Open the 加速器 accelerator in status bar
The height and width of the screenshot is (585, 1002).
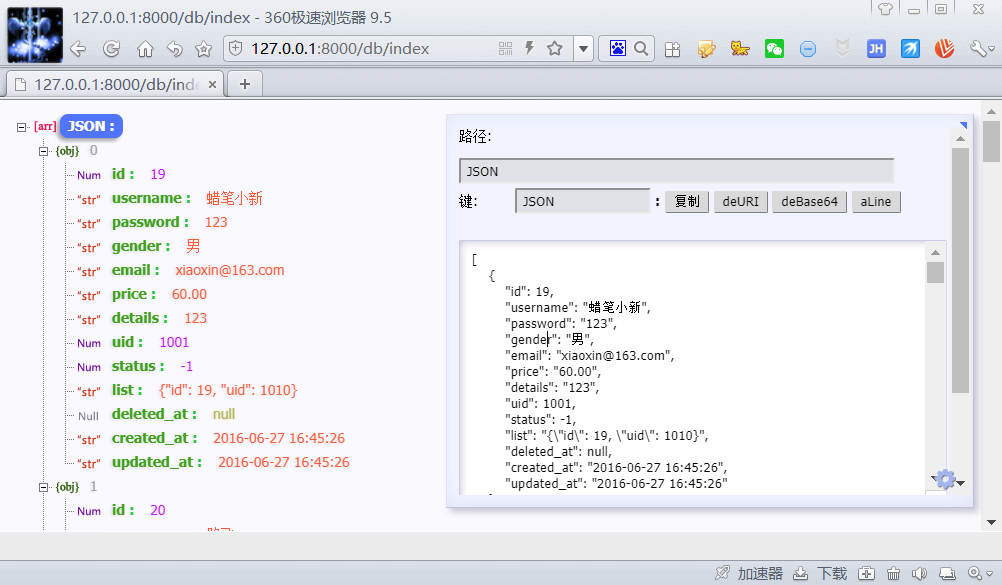(x=749, y=573)
